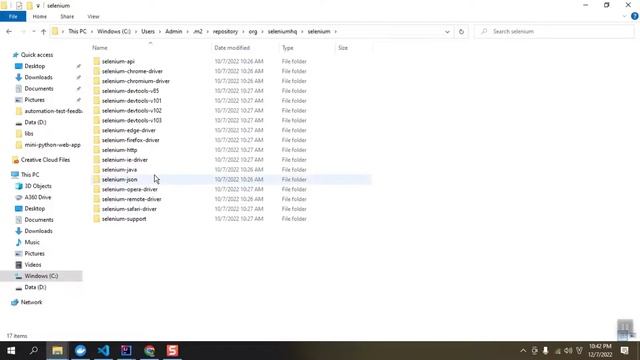Select the selenium-devtools-v101 folder
Screen dimensions: 640x360
tap(131, 100)
